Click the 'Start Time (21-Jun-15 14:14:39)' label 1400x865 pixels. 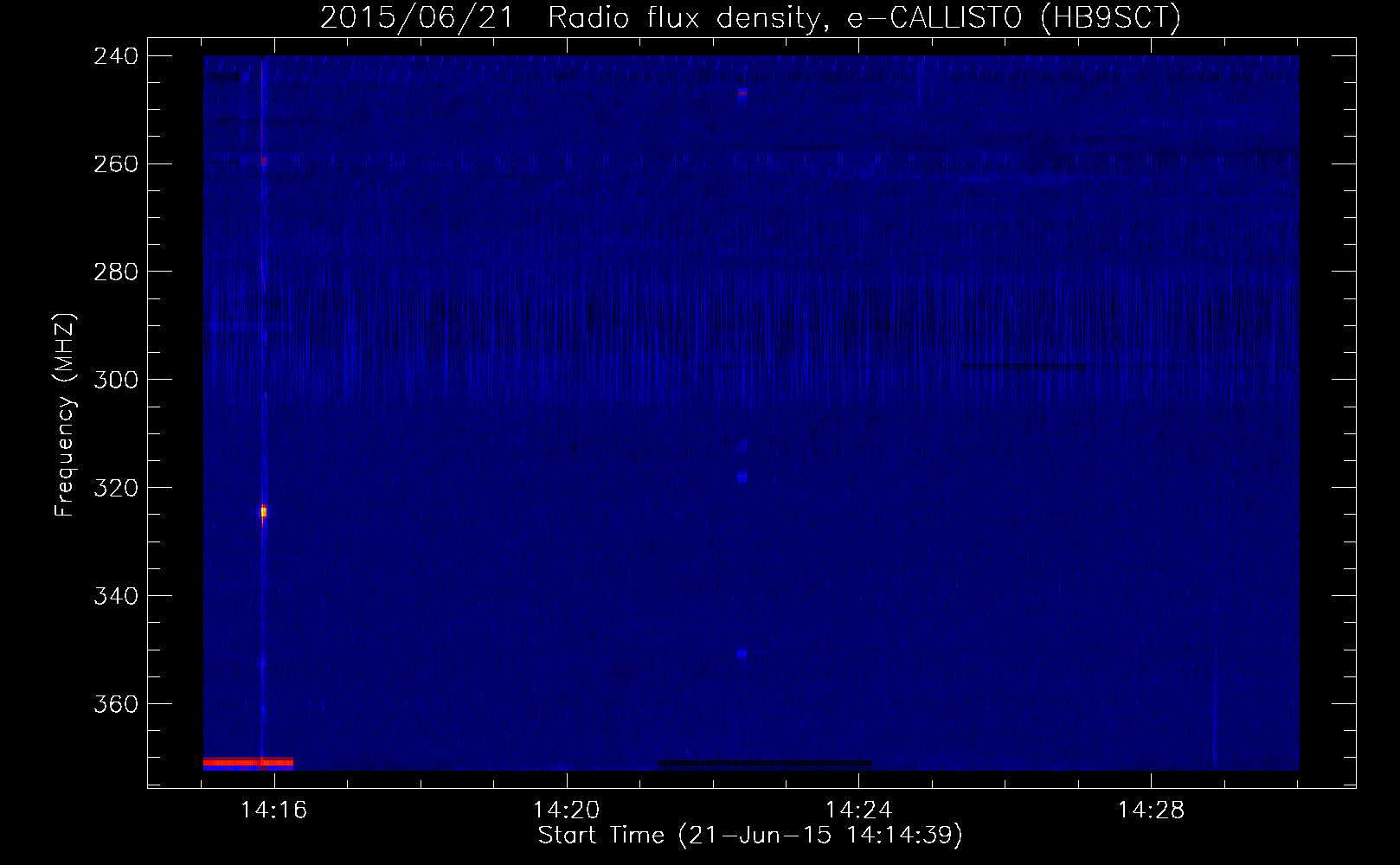[750, 836]
